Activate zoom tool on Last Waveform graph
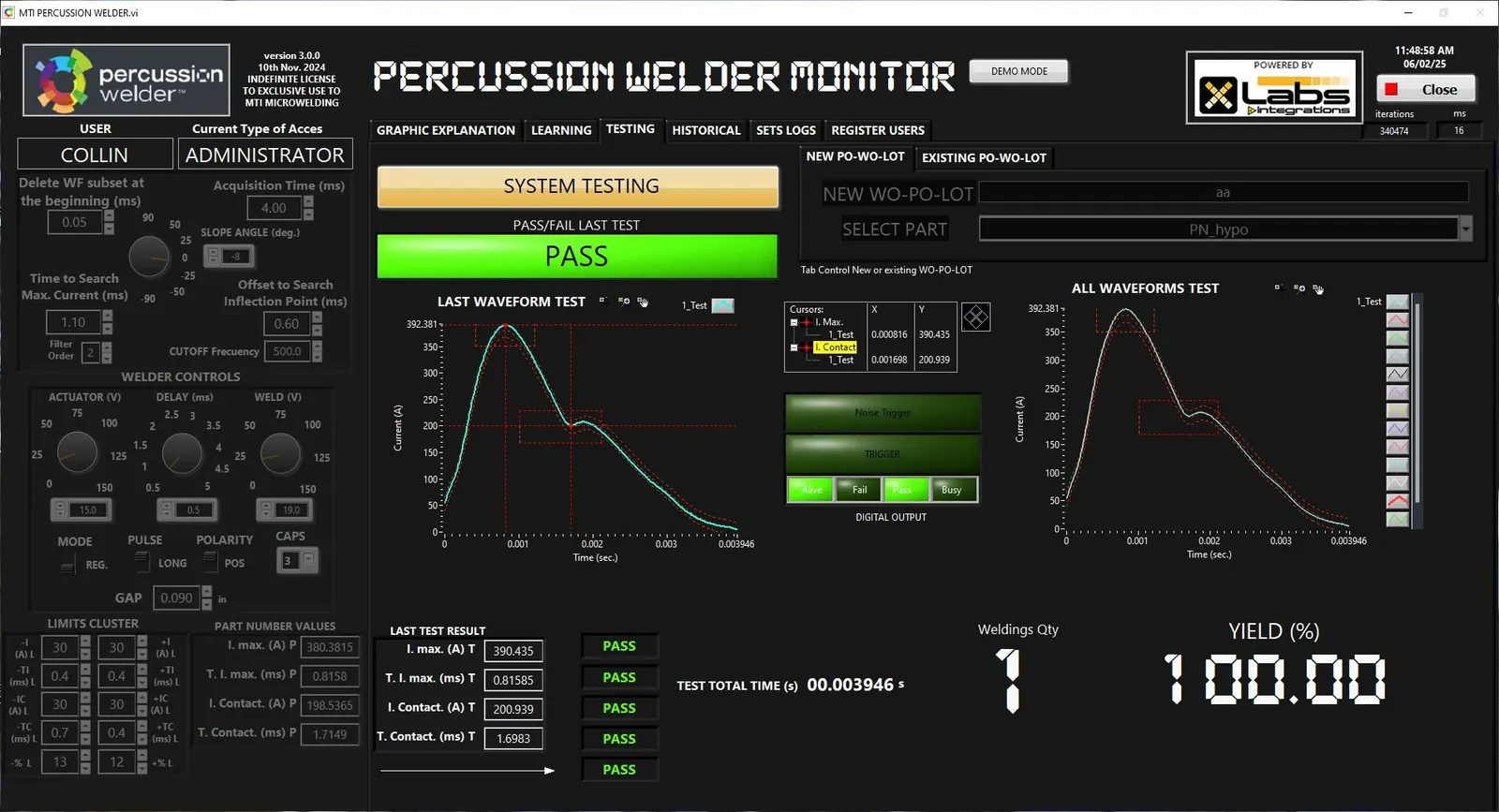Viewport: 1499px width, 812px height. click(x=624, y=302)
